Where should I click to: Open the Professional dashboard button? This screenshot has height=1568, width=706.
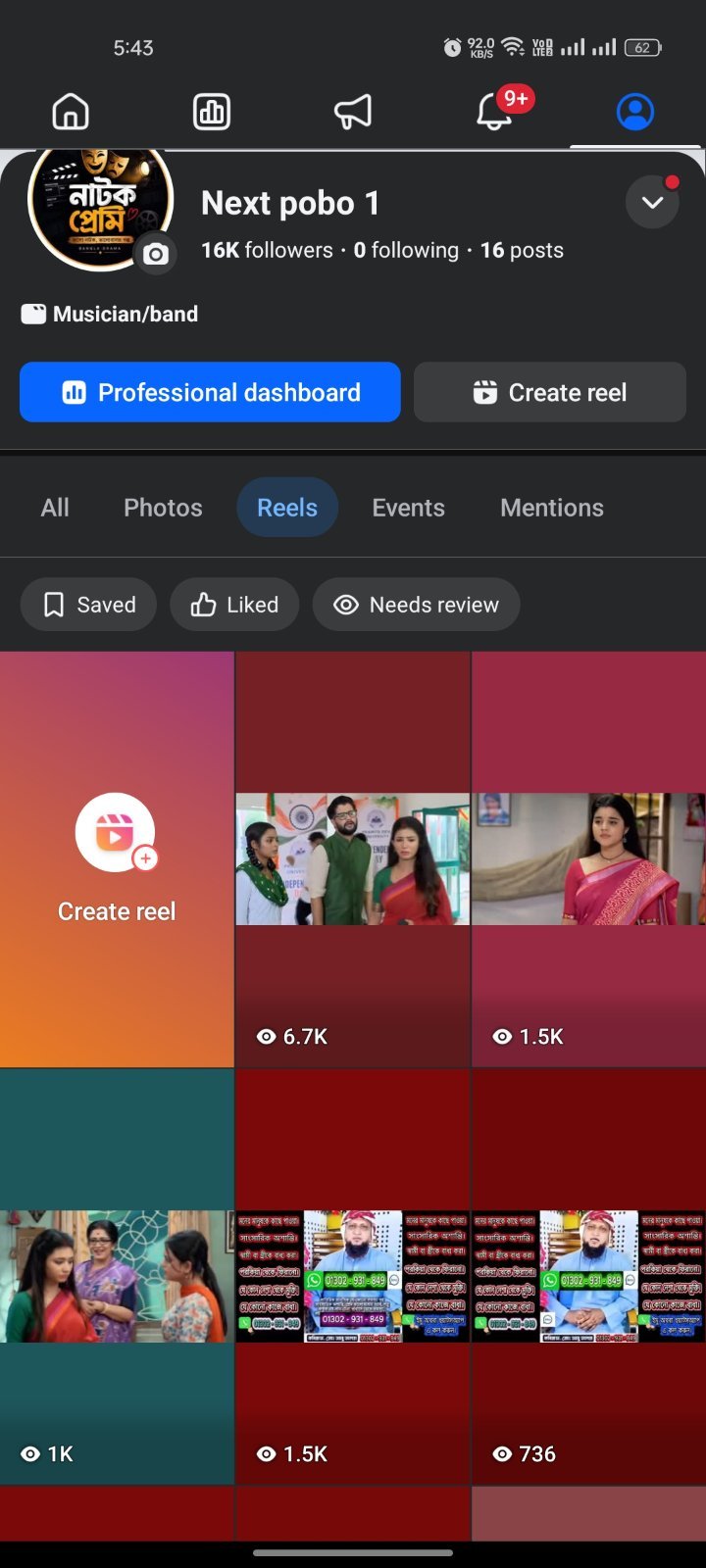point(210,392)
